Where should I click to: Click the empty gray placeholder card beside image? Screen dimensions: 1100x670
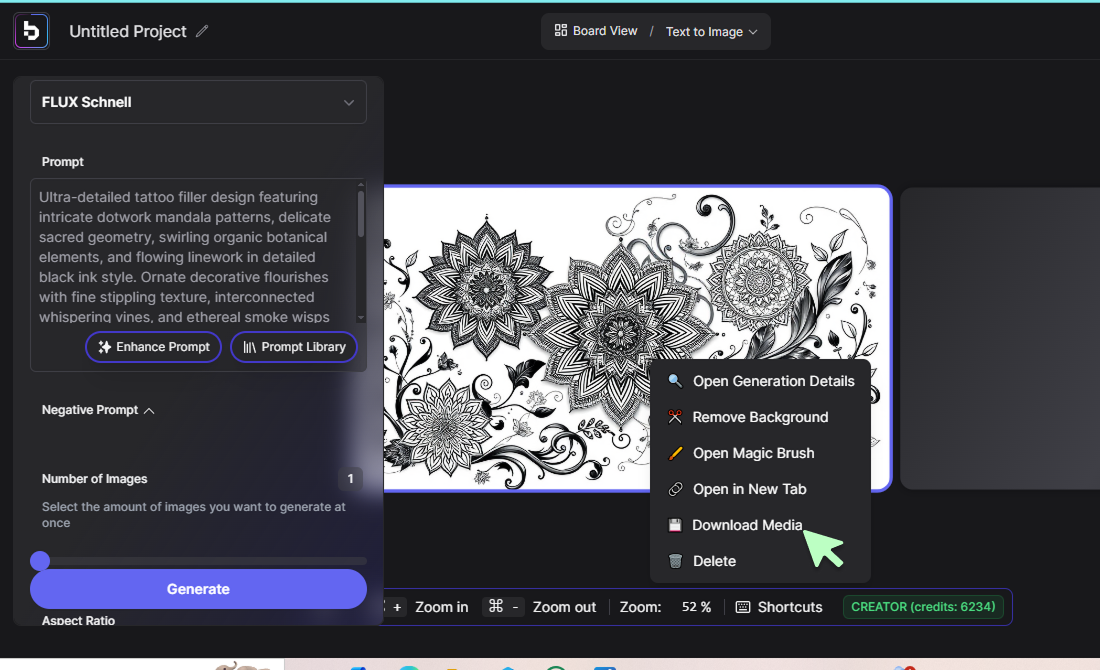(1000, 338)
